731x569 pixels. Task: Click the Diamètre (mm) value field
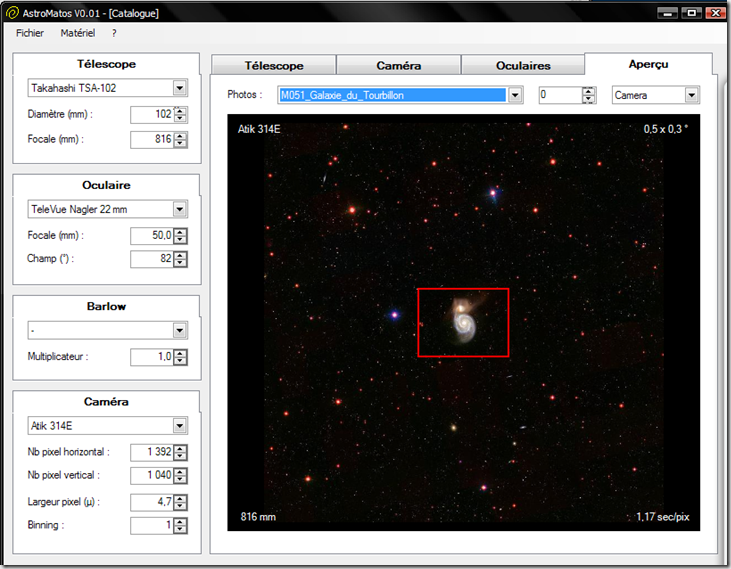(152, 114)
